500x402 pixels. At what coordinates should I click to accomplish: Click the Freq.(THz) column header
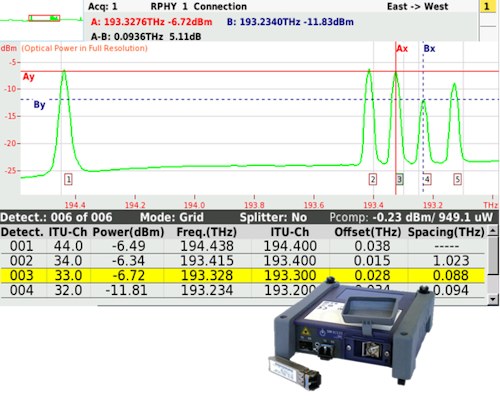click(207, 232)
